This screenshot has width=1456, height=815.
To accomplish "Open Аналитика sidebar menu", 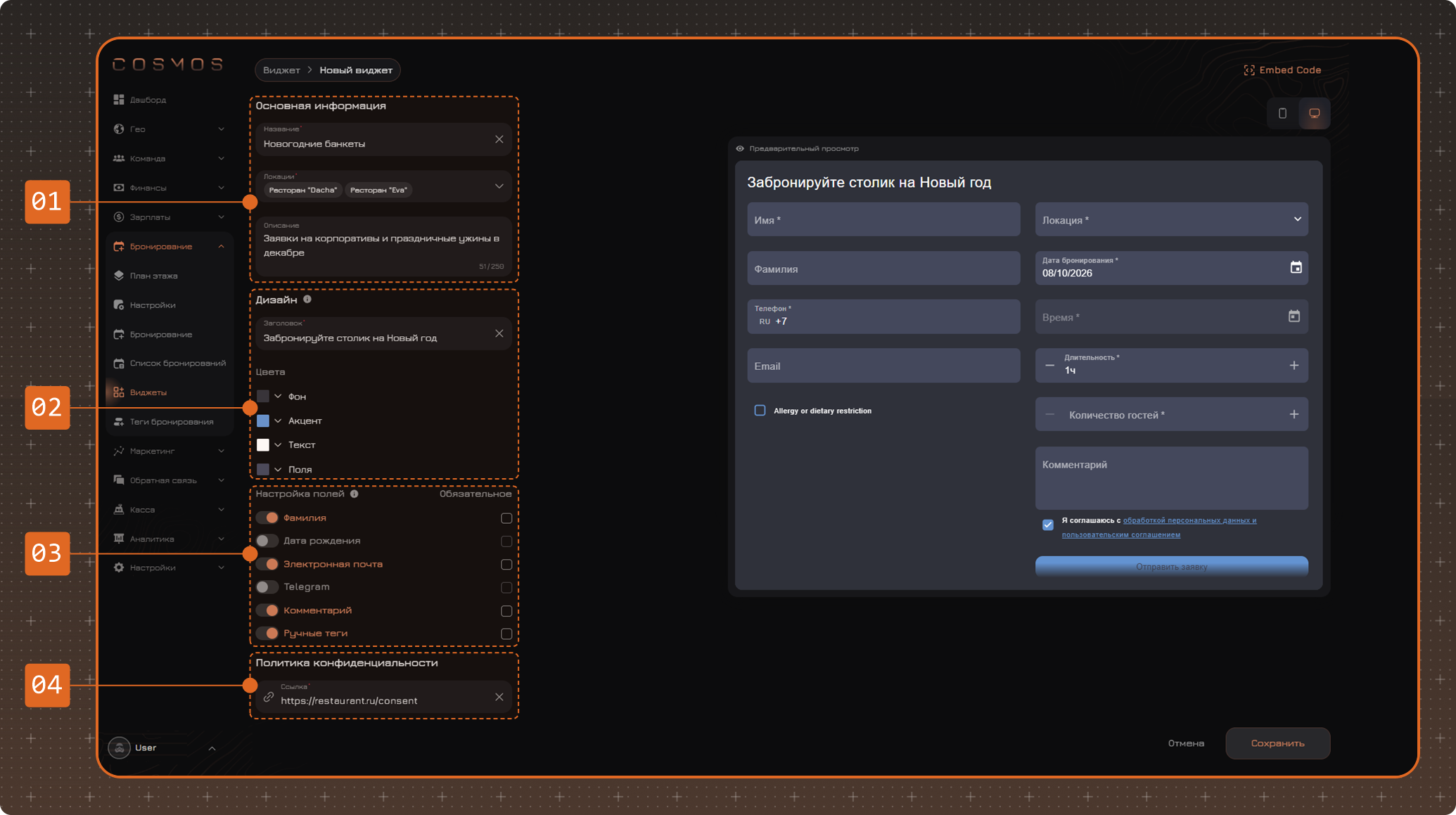I will point(169,539).
